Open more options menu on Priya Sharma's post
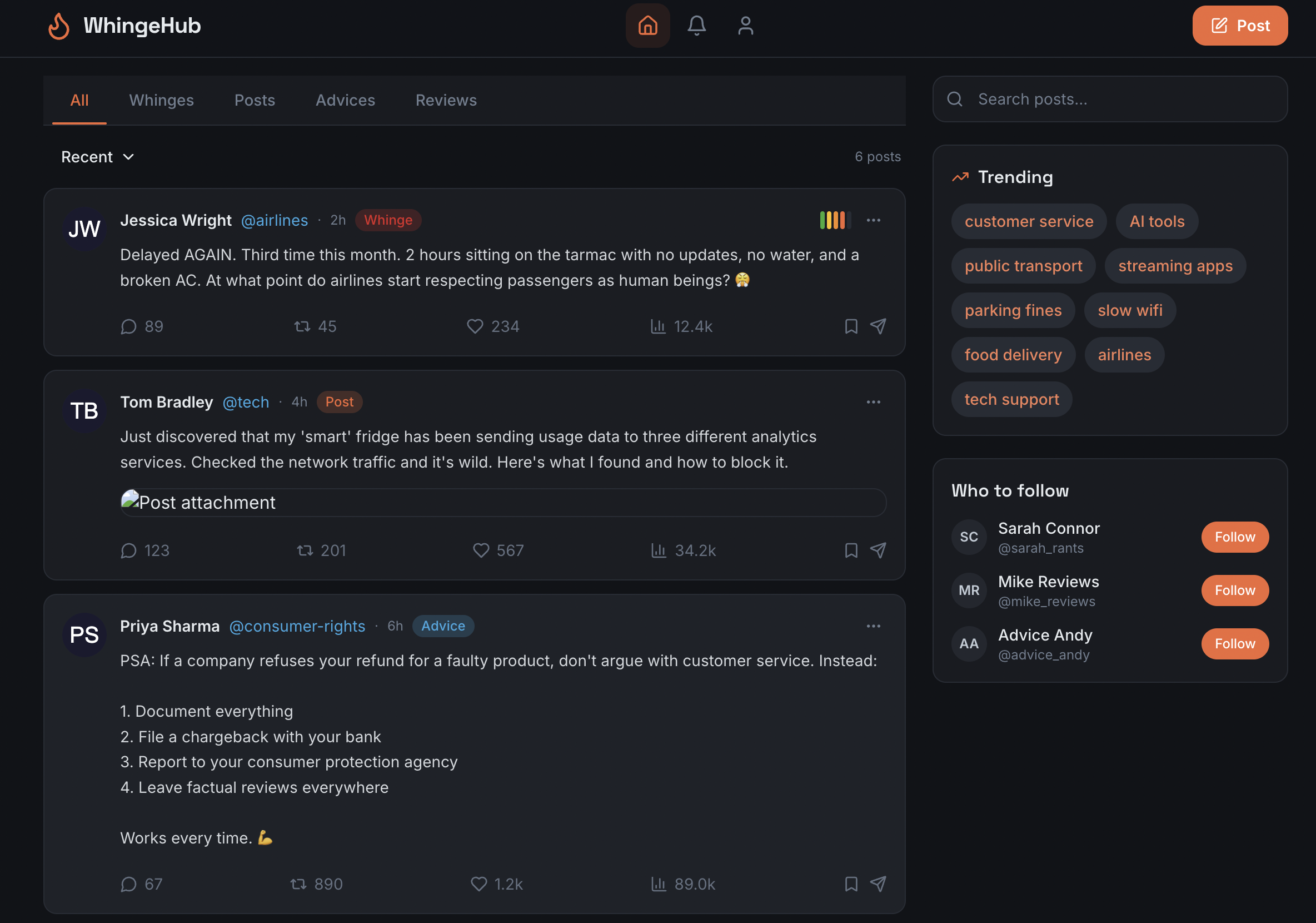1316x923 pixels. coord(874,626)
